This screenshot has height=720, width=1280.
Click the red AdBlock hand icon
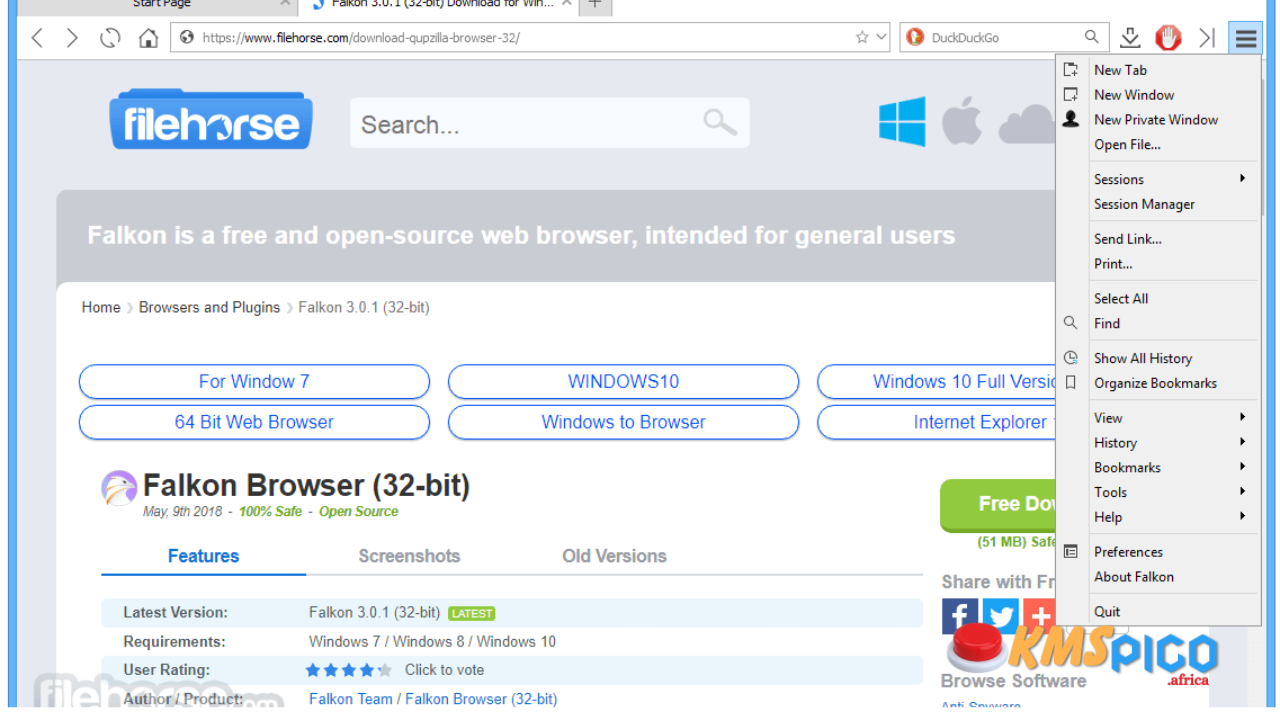click(1168, 38)
